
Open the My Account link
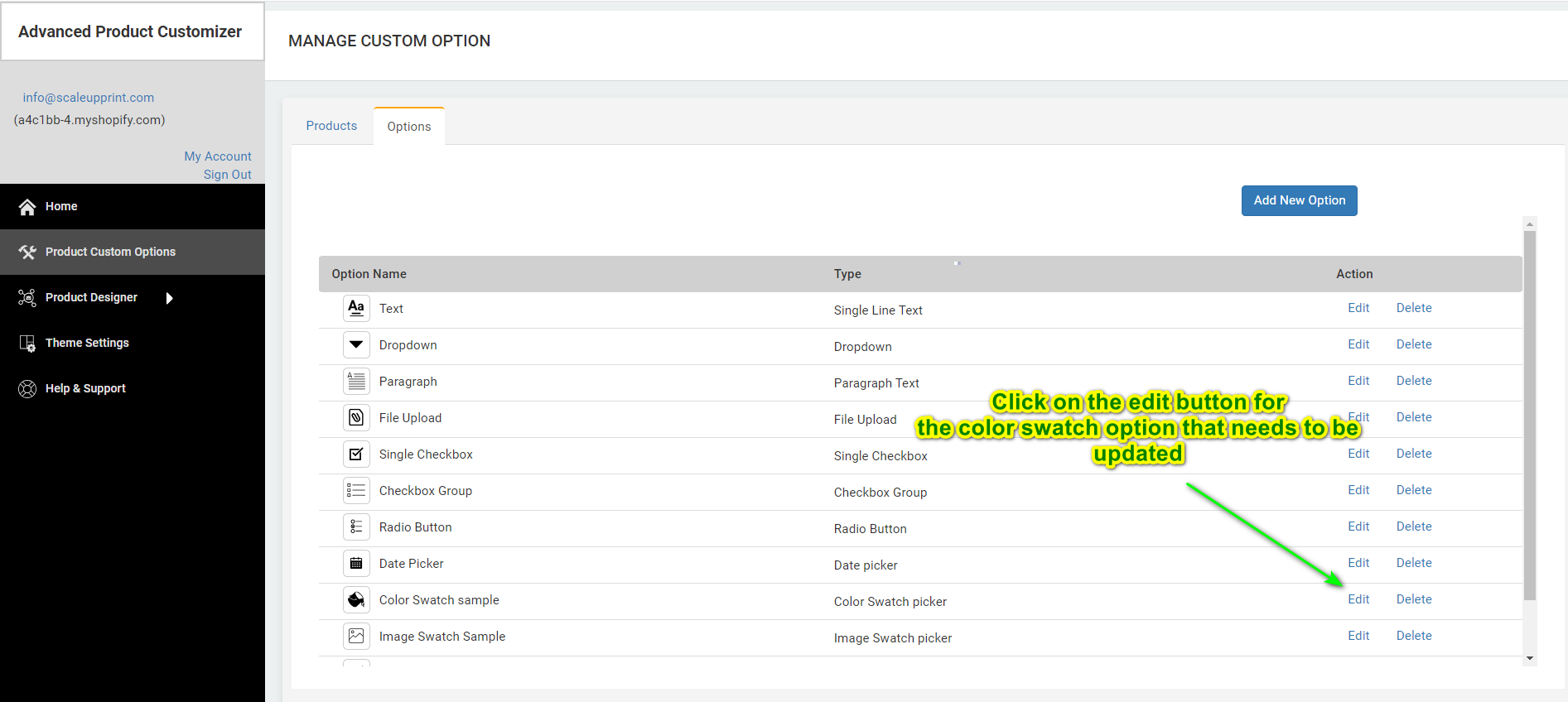(218, 156)
